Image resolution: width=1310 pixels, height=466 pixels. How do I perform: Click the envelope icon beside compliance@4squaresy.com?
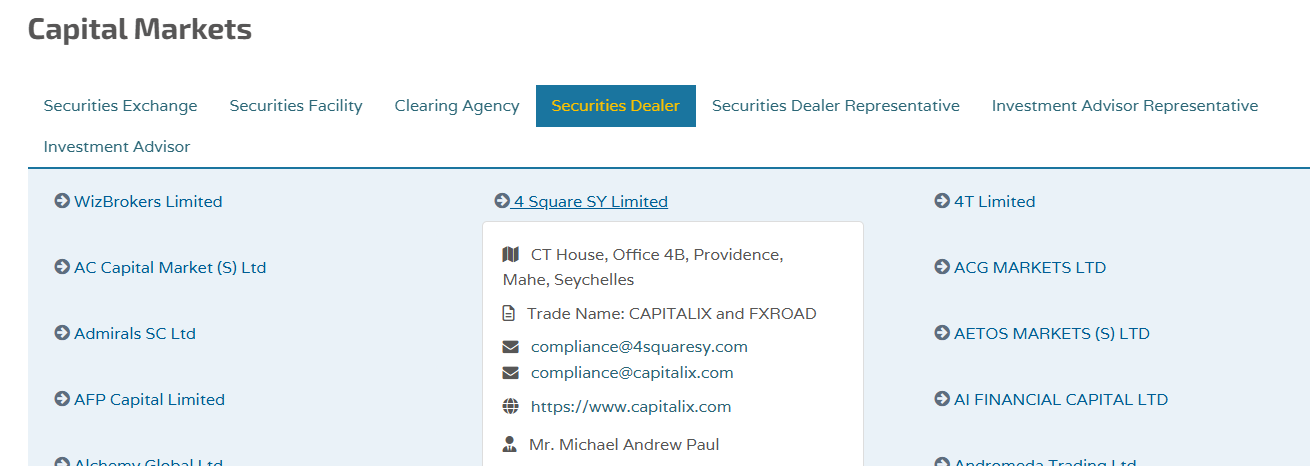tap(511, 347)
